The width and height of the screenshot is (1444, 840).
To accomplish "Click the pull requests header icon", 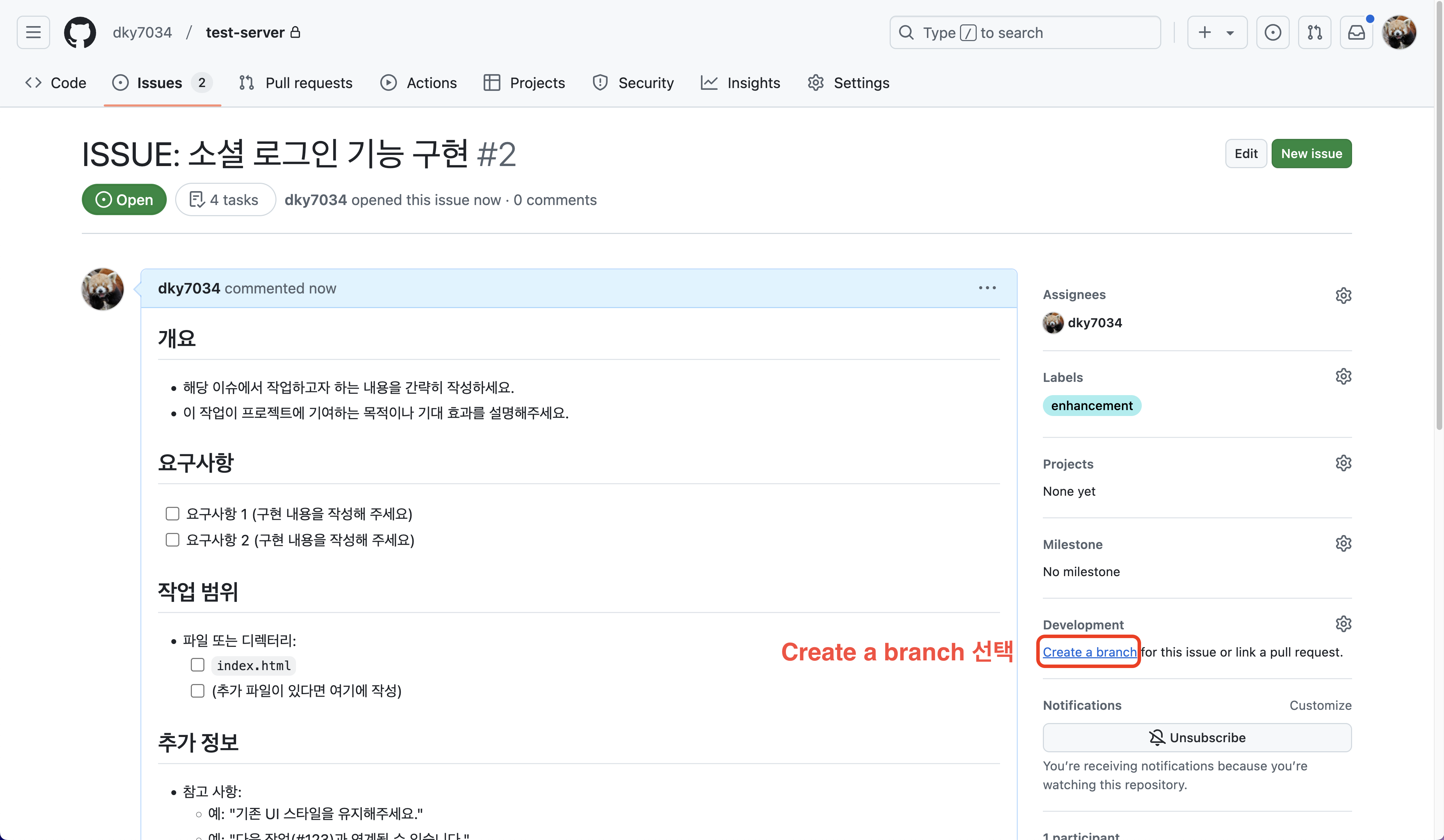I will point(1314,33).
